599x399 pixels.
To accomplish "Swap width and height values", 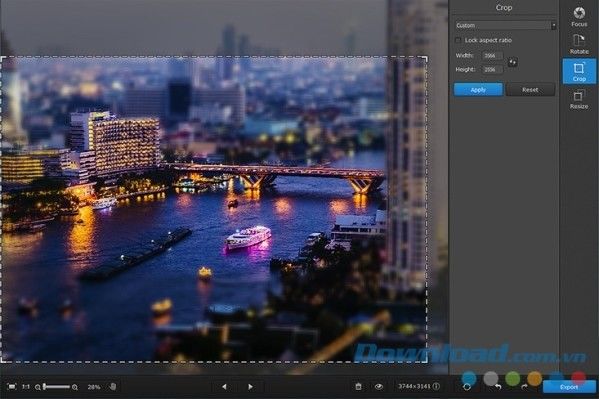I will pos(512,62).
